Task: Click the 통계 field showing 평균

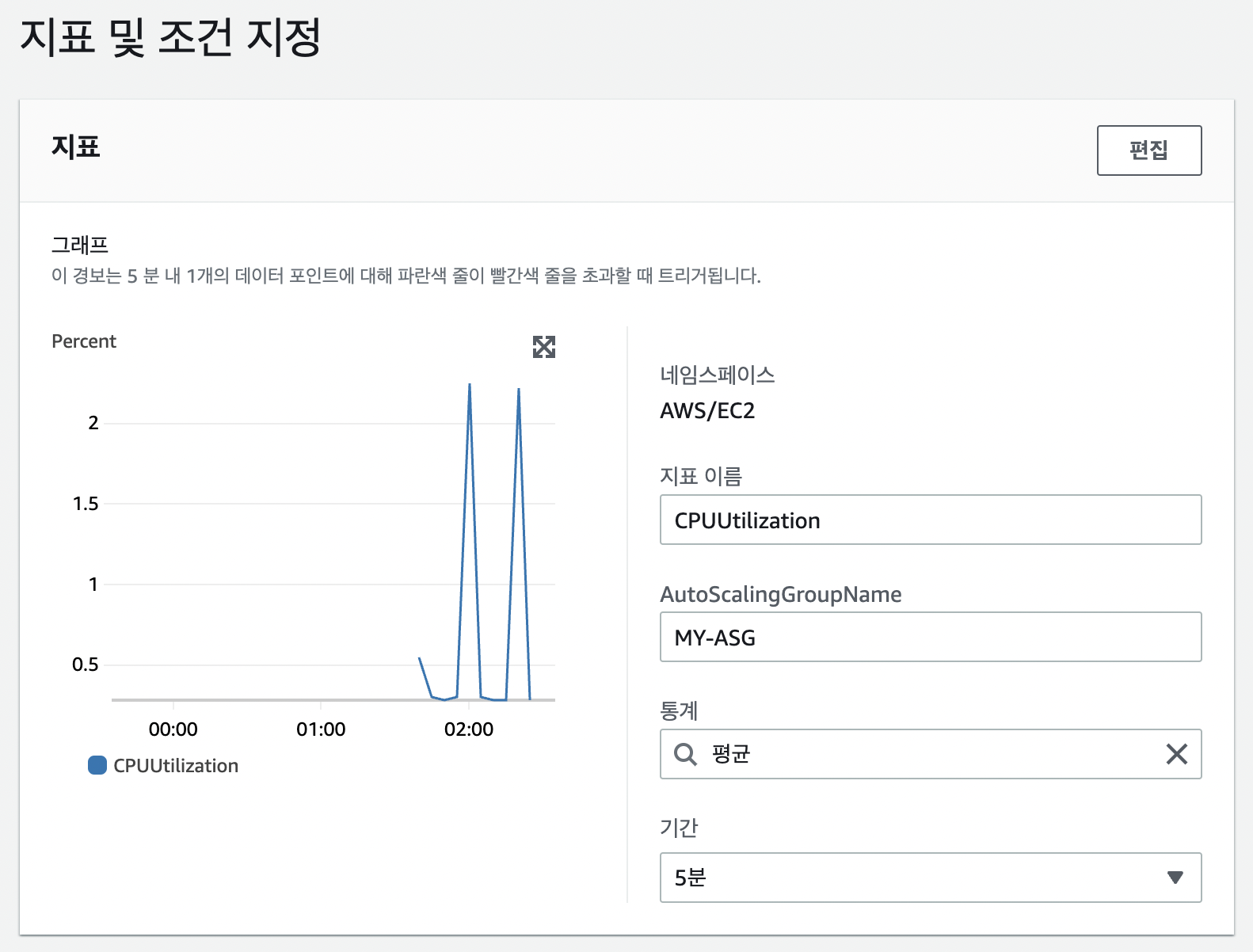Action: (x=931, y=754)
